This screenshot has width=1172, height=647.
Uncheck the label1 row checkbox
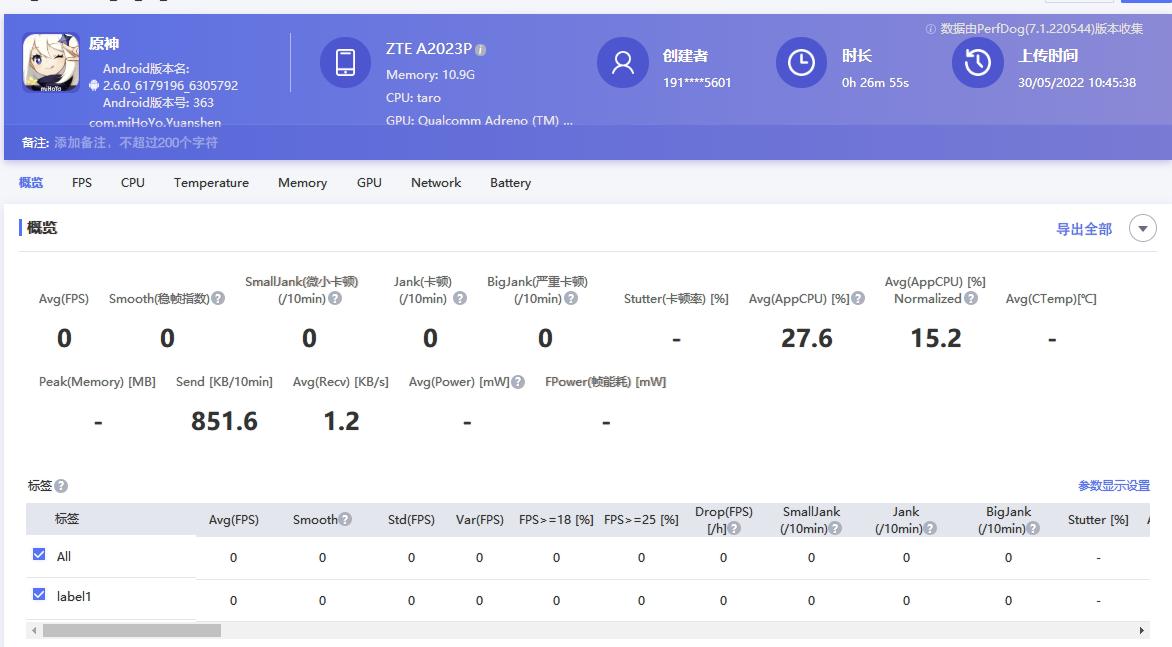(39, 594)
